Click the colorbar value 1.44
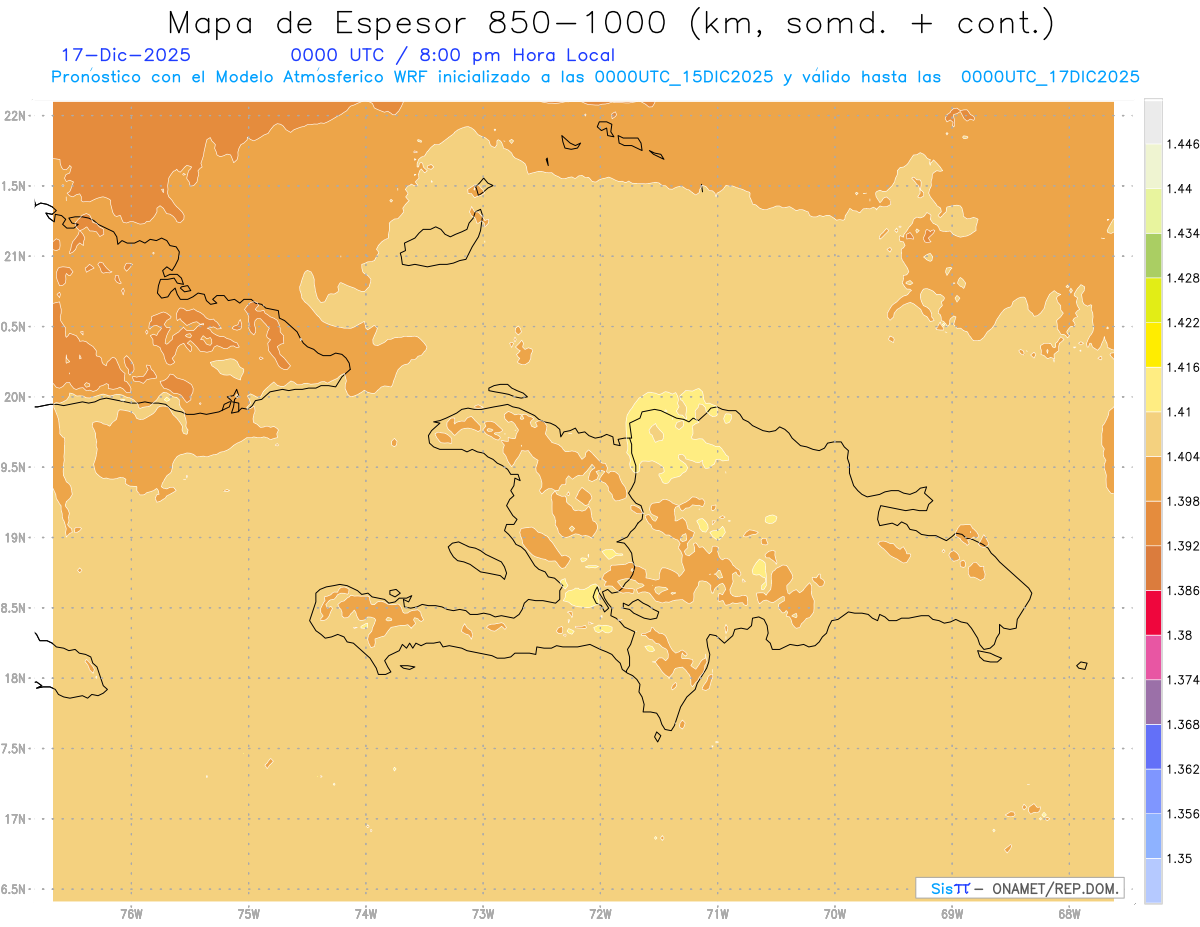The image size is (1200, 927). (x=1180, y=189)
